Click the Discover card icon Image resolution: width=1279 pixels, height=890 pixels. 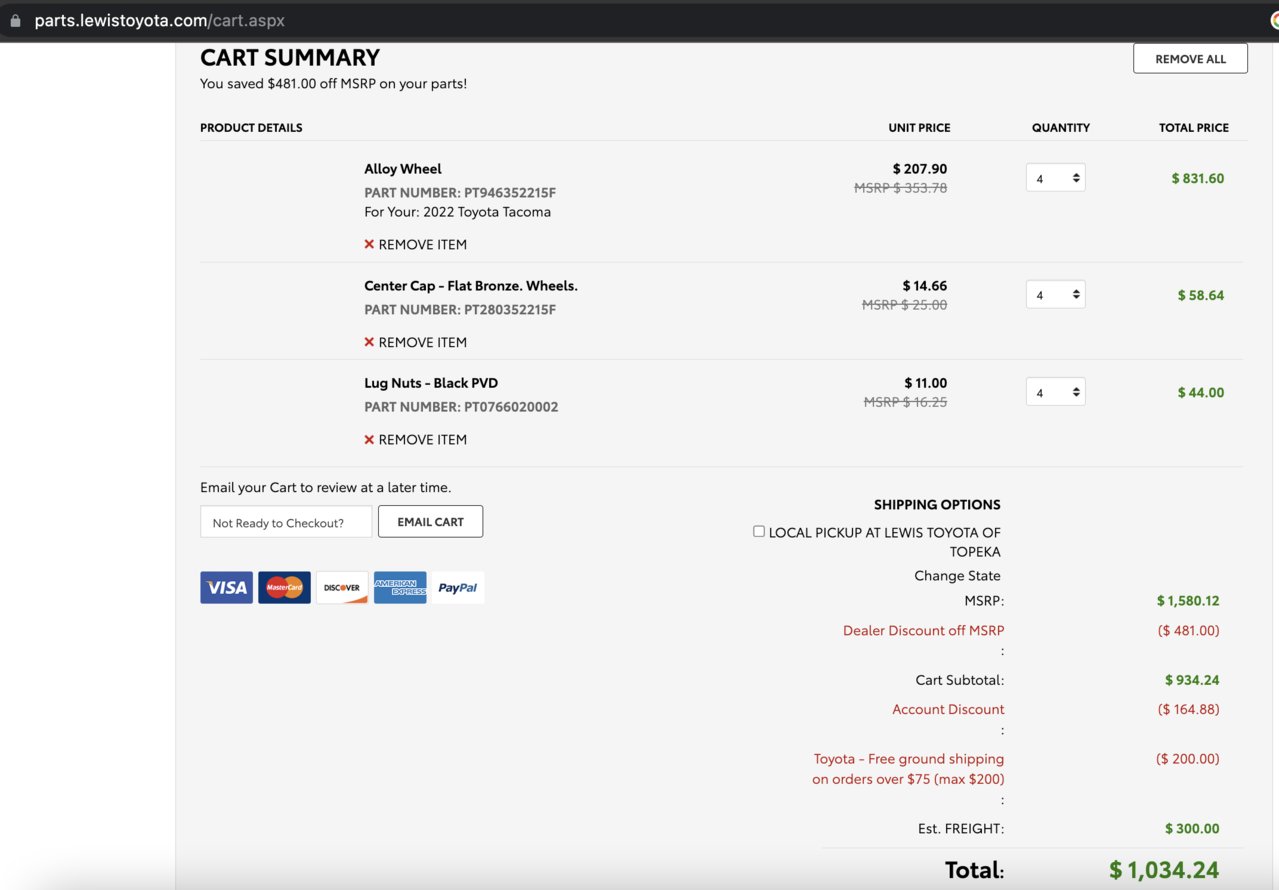click(x=342, y=588)
